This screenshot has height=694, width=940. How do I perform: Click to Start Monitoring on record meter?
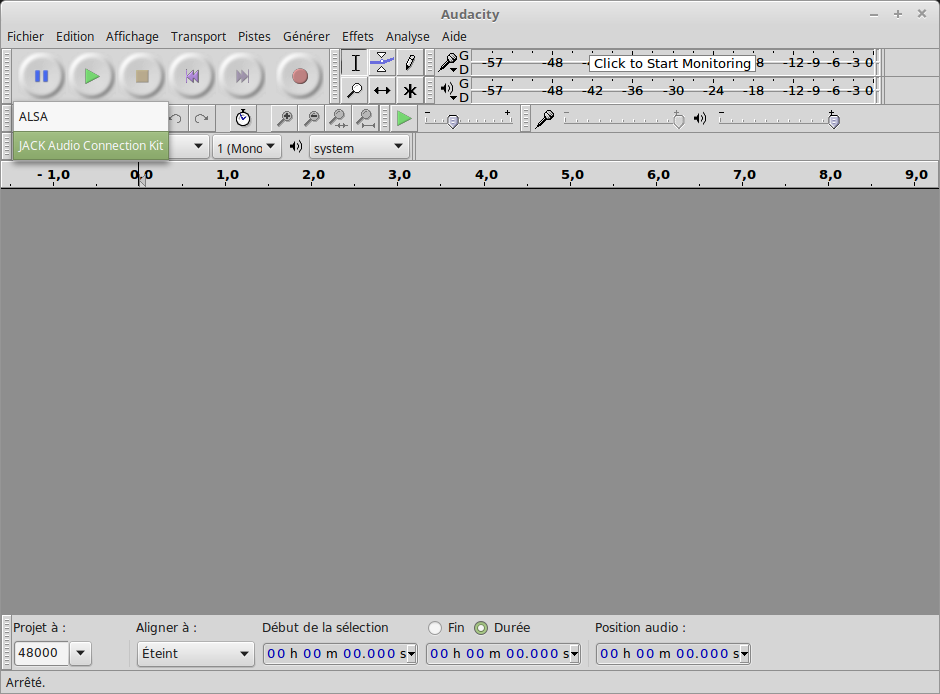(671, 63)
